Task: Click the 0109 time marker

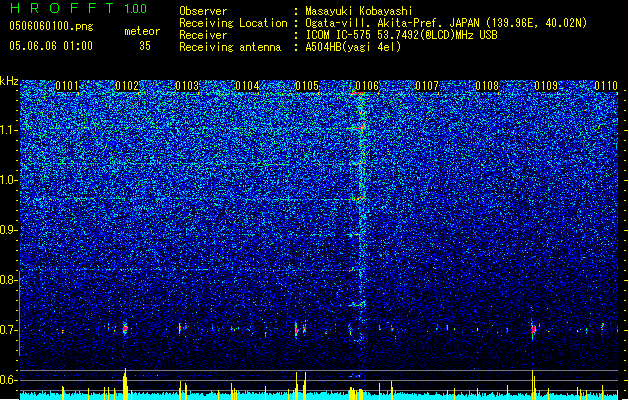Action: [546, 86]
